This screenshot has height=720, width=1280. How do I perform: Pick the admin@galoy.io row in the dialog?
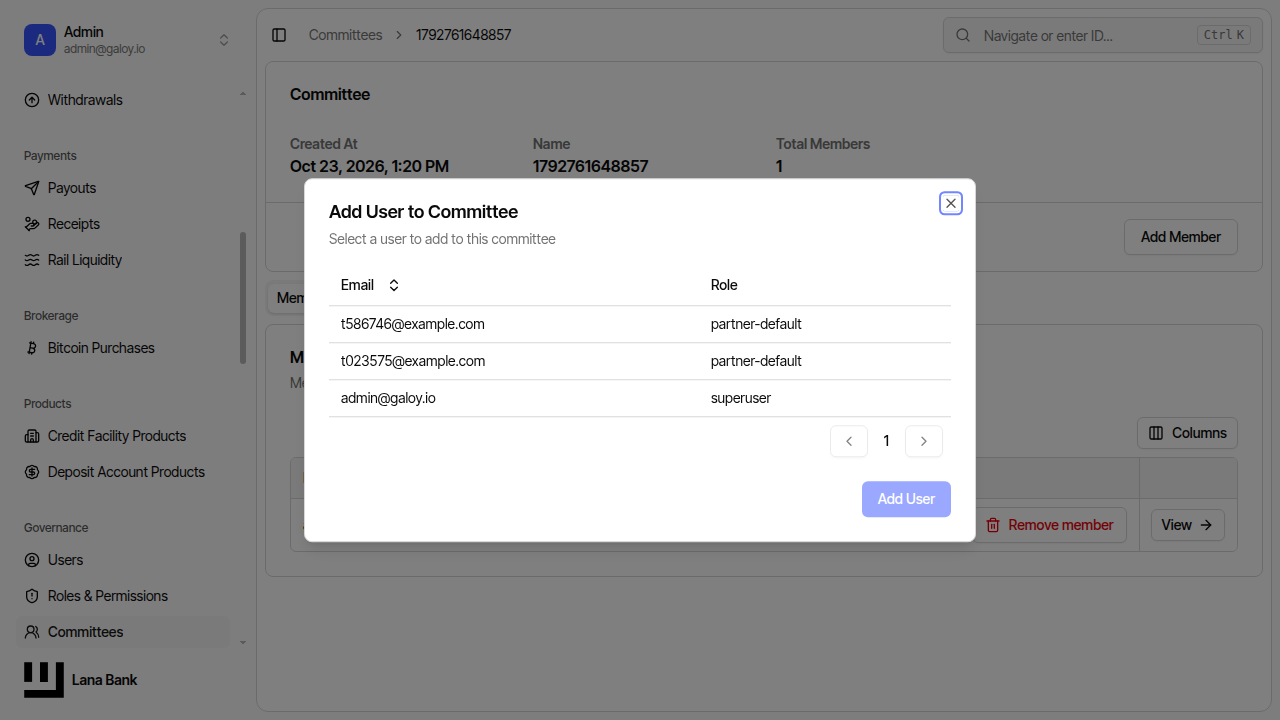[x=640, y=398]
